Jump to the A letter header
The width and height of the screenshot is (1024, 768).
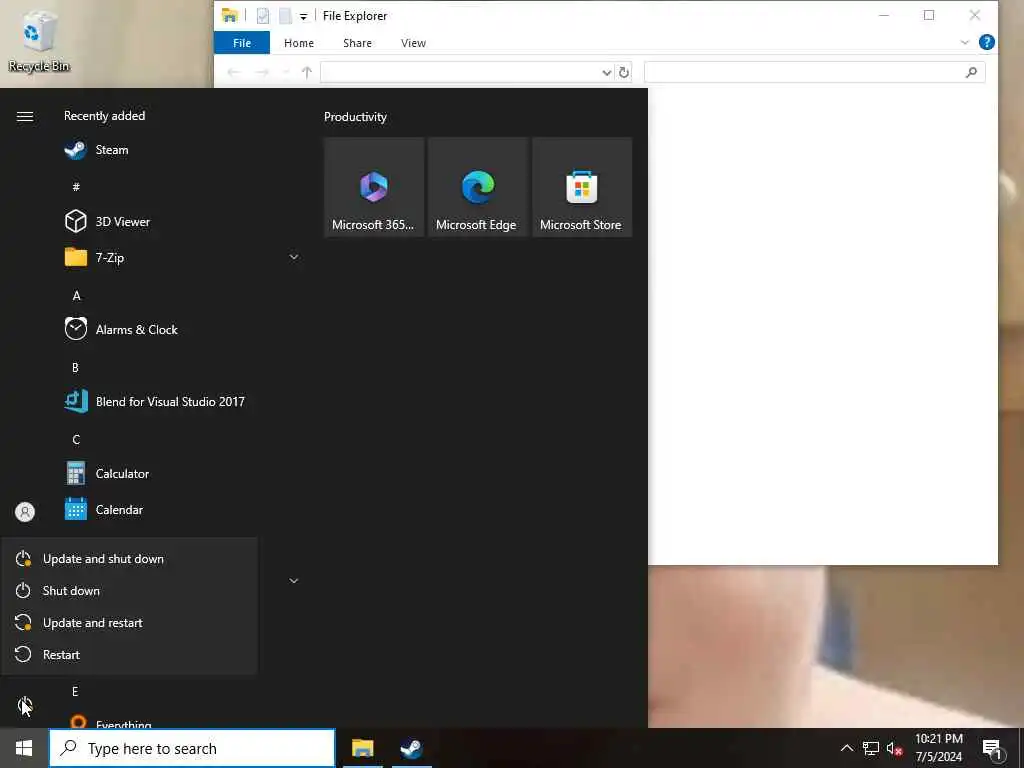click(x=76, y=296)
